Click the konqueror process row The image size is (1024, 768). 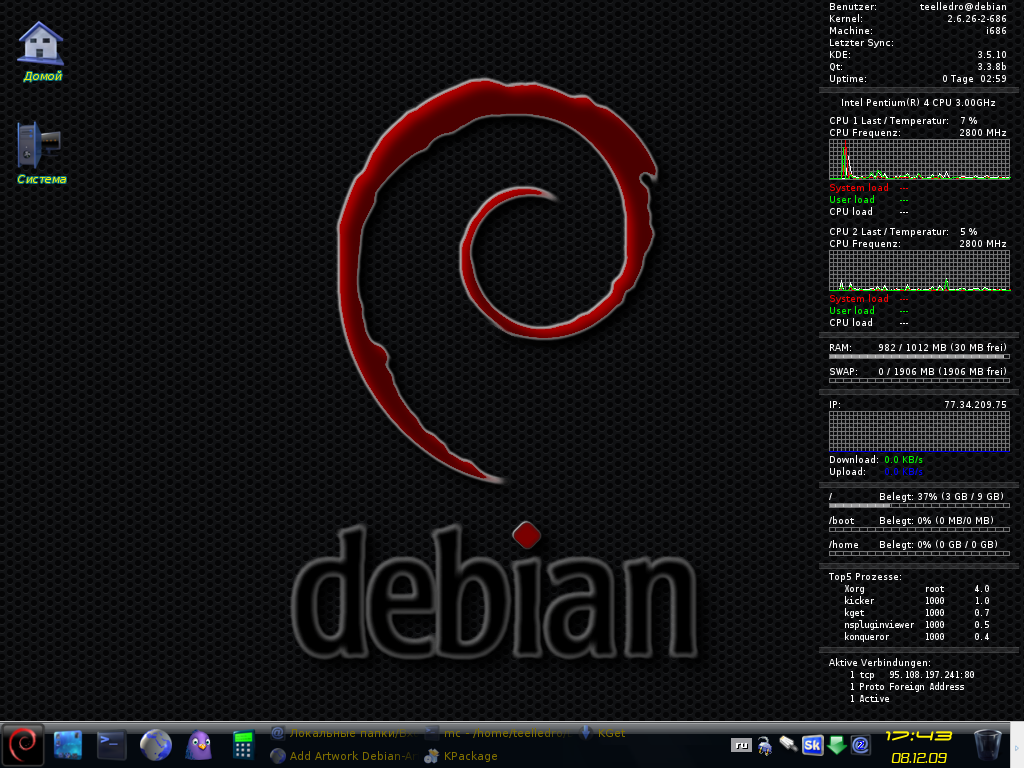click(x=916, y=637)
